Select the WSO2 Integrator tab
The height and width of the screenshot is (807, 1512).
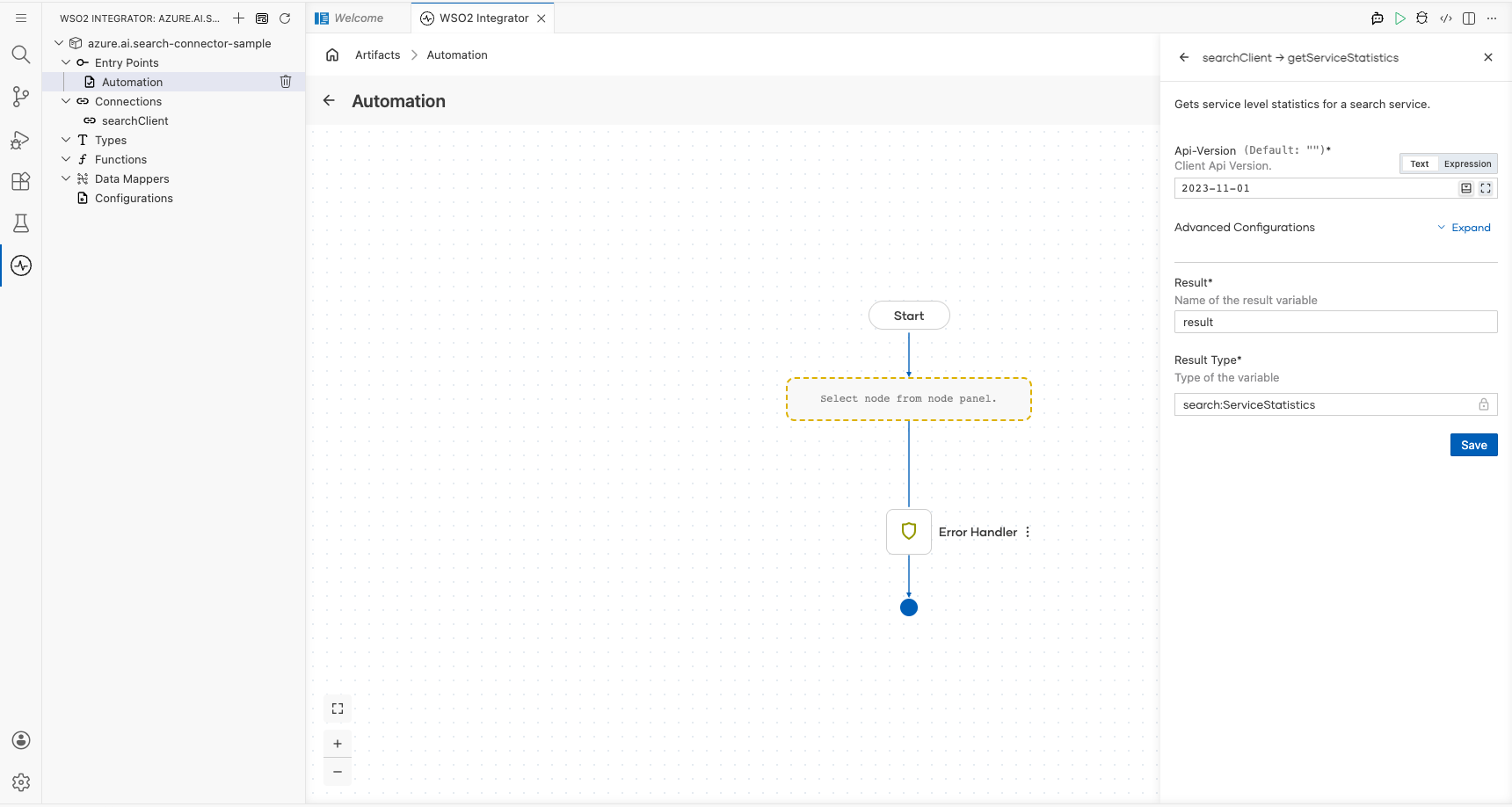(483, 18)
